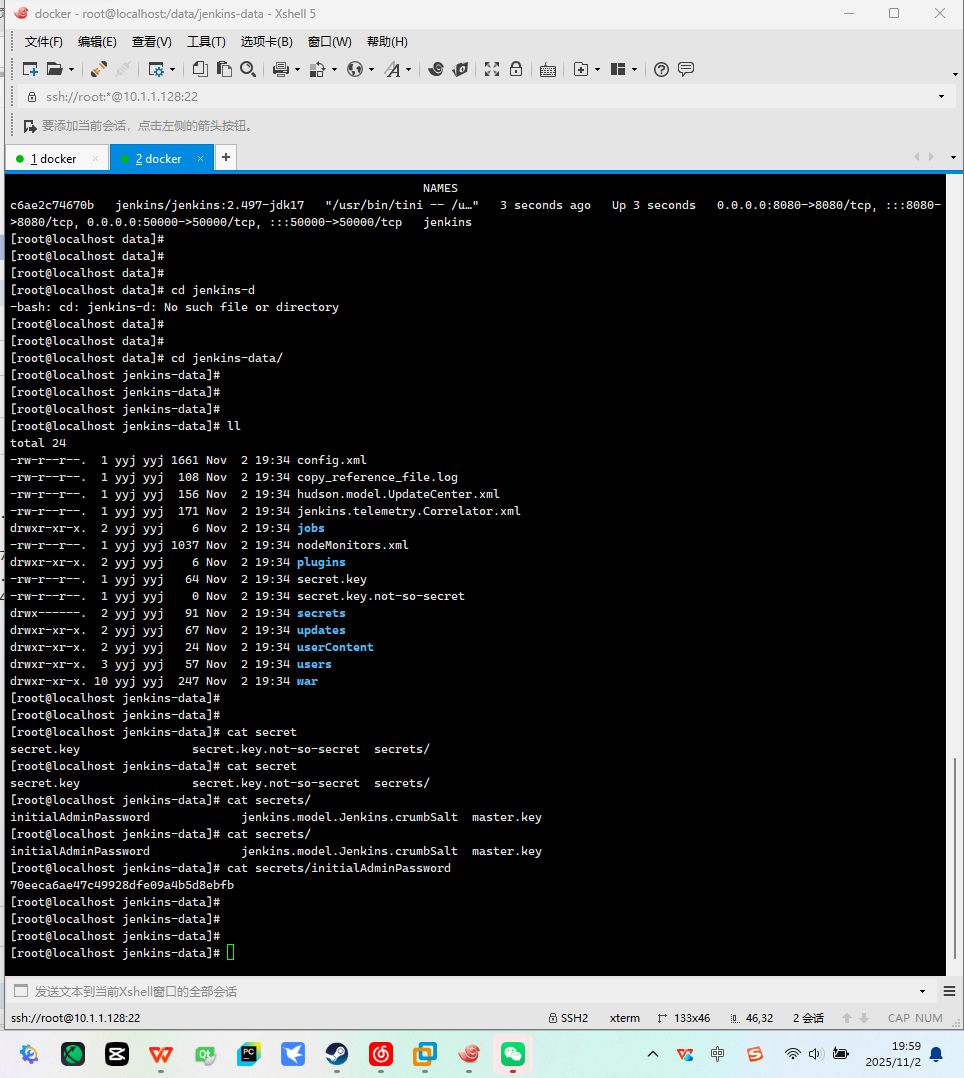Click the pane layout icon
Viewport: 964px width, 1078px height.
(x=618, y=69)
